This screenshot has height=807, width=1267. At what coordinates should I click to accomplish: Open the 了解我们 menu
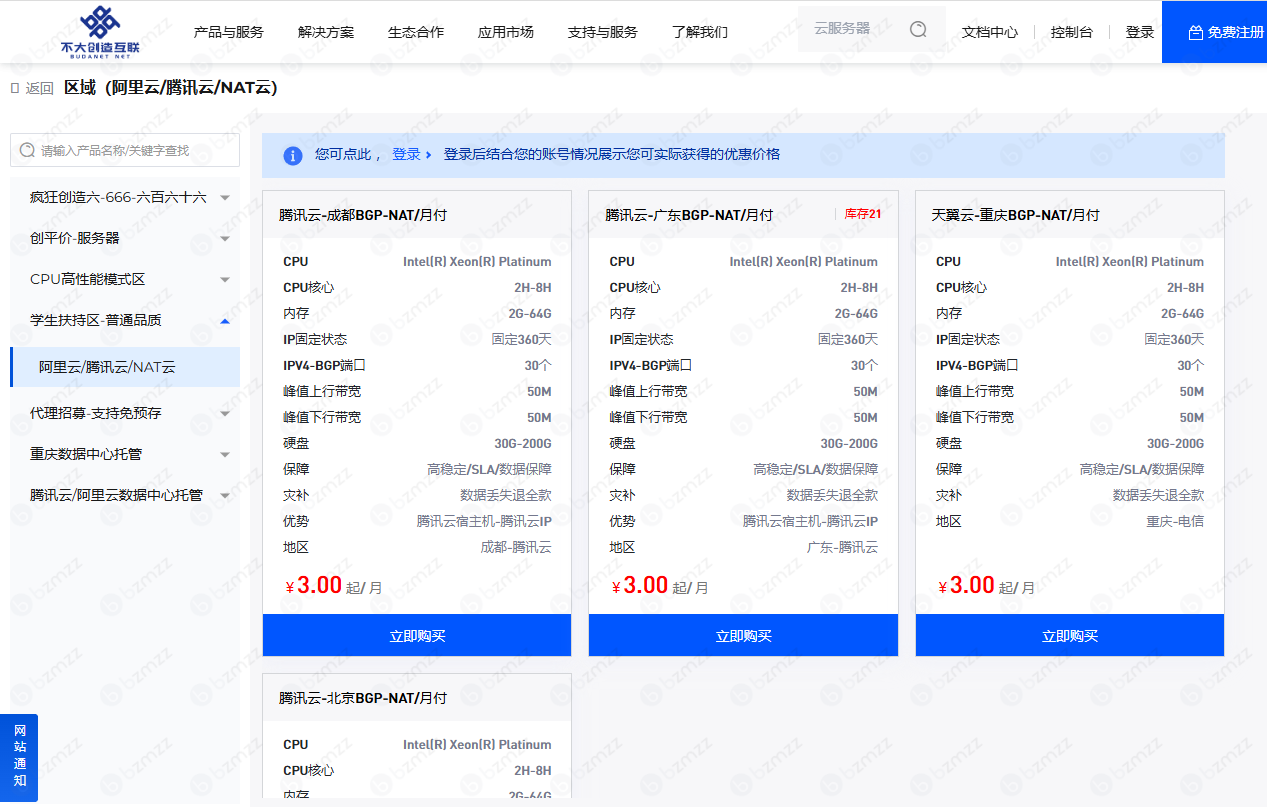pos(700,32)
